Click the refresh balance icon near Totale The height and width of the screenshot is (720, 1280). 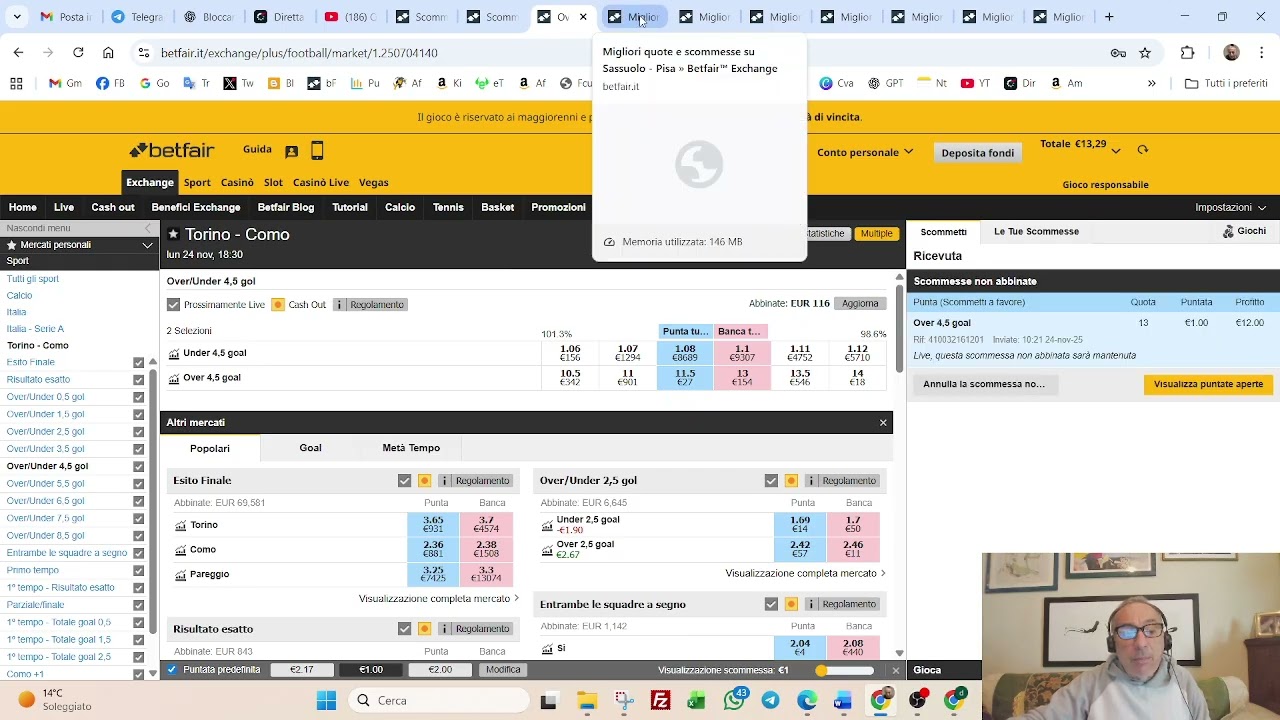[1142, 150]
